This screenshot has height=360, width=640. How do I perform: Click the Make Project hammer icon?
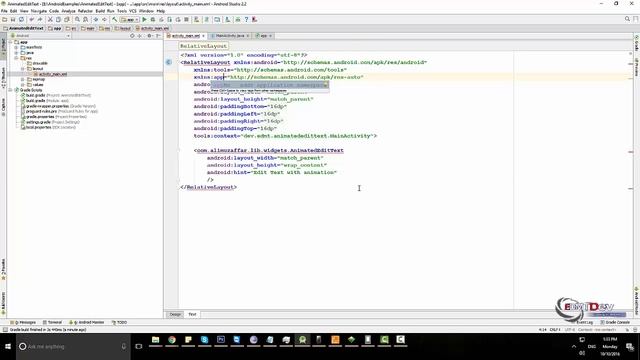point(115,20)
